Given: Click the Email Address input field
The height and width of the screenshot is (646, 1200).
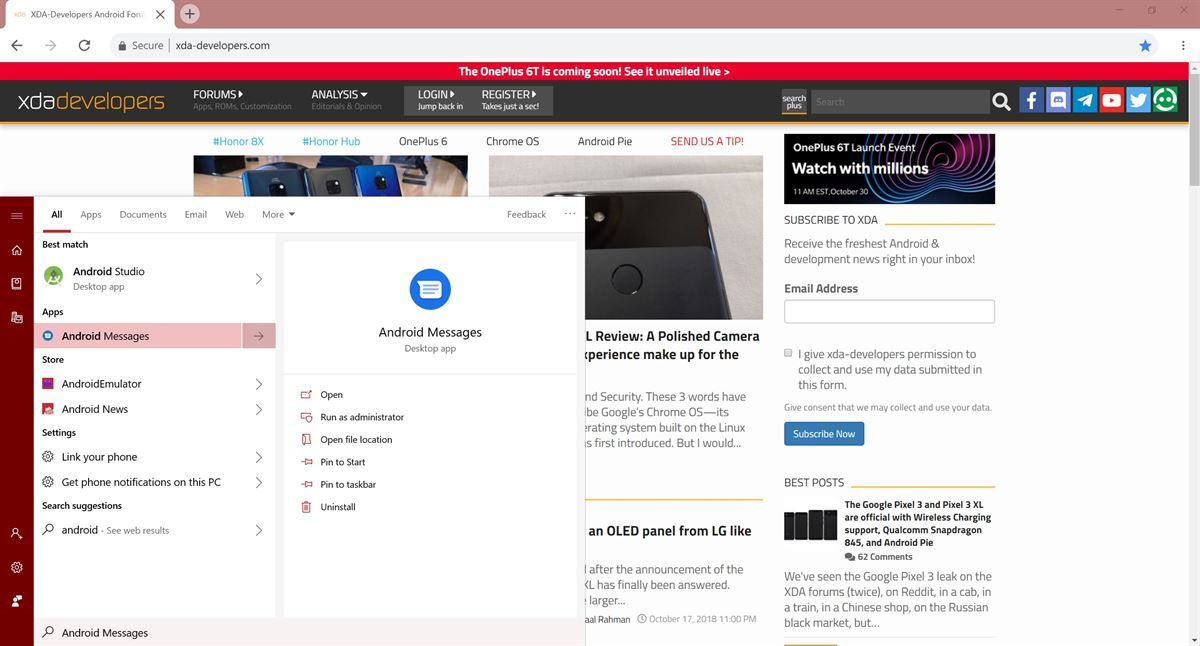Looking at the screenshot, I should click(888, 311).
